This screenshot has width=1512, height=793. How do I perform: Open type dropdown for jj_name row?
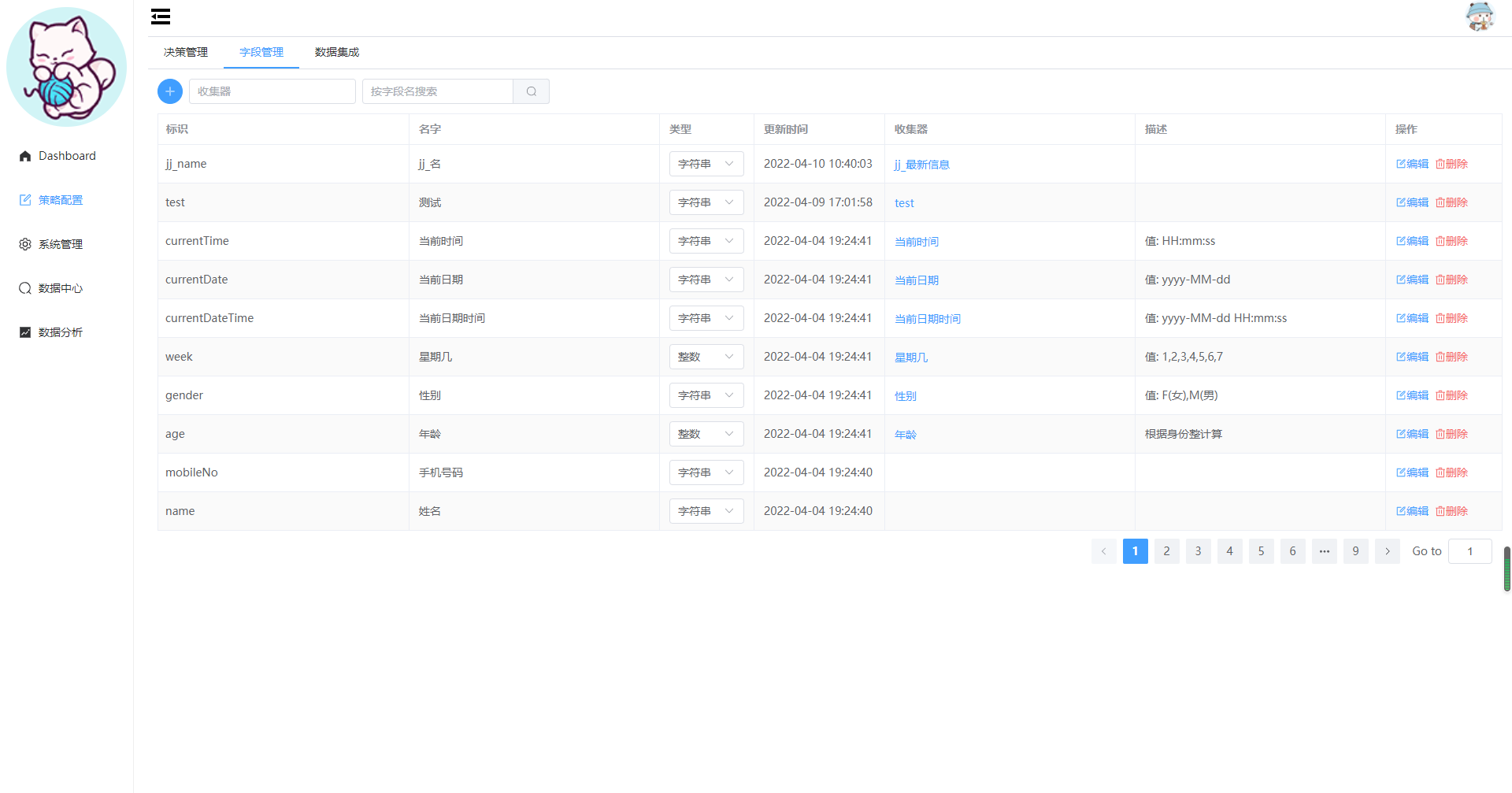(706, 164)
